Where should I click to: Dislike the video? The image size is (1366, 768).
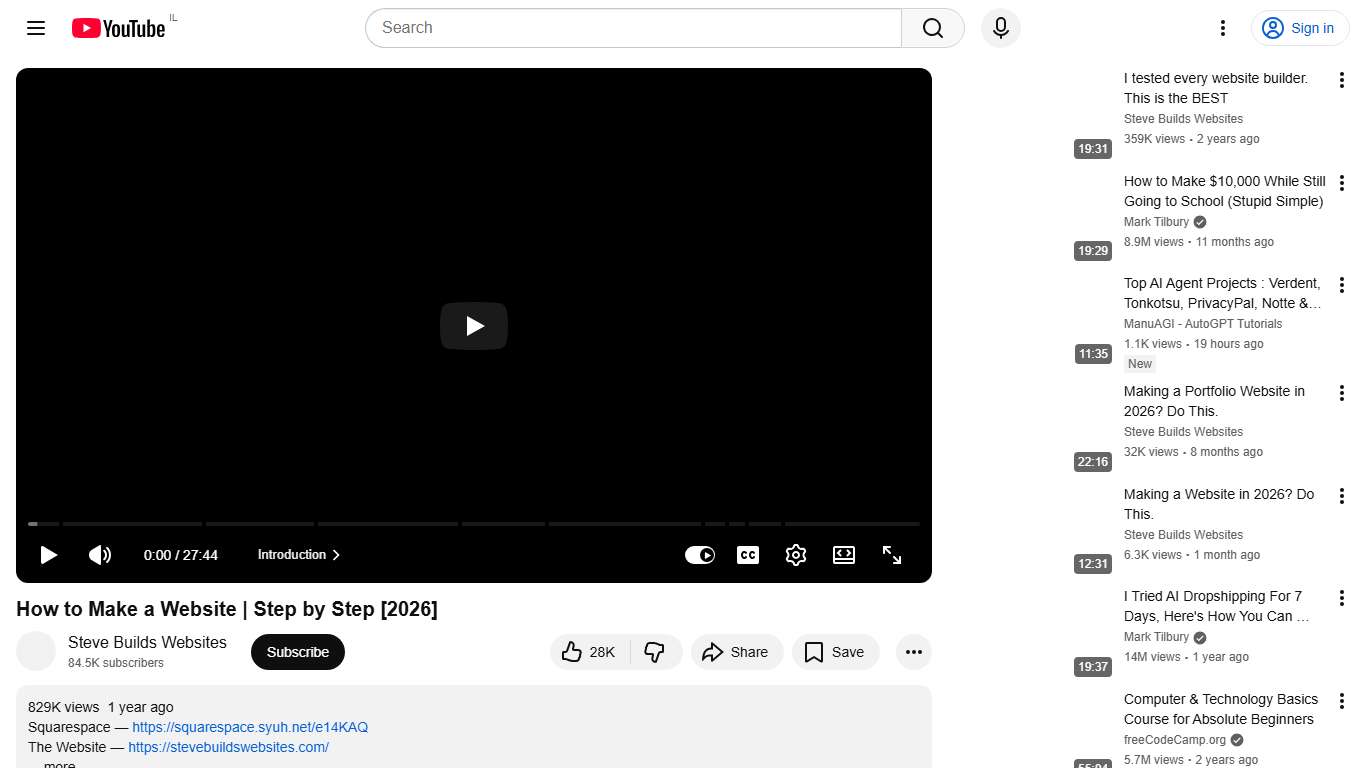656,652
